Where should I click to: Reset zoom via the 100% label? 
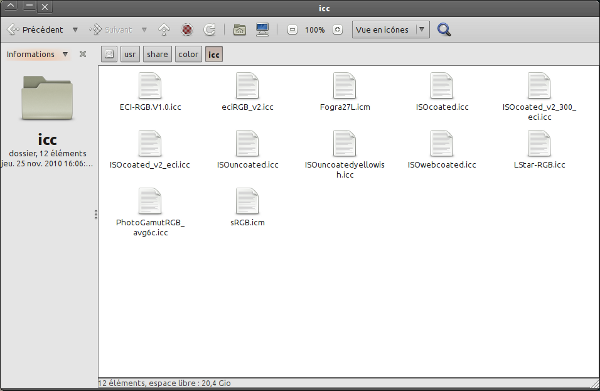(x=315, y=30)
